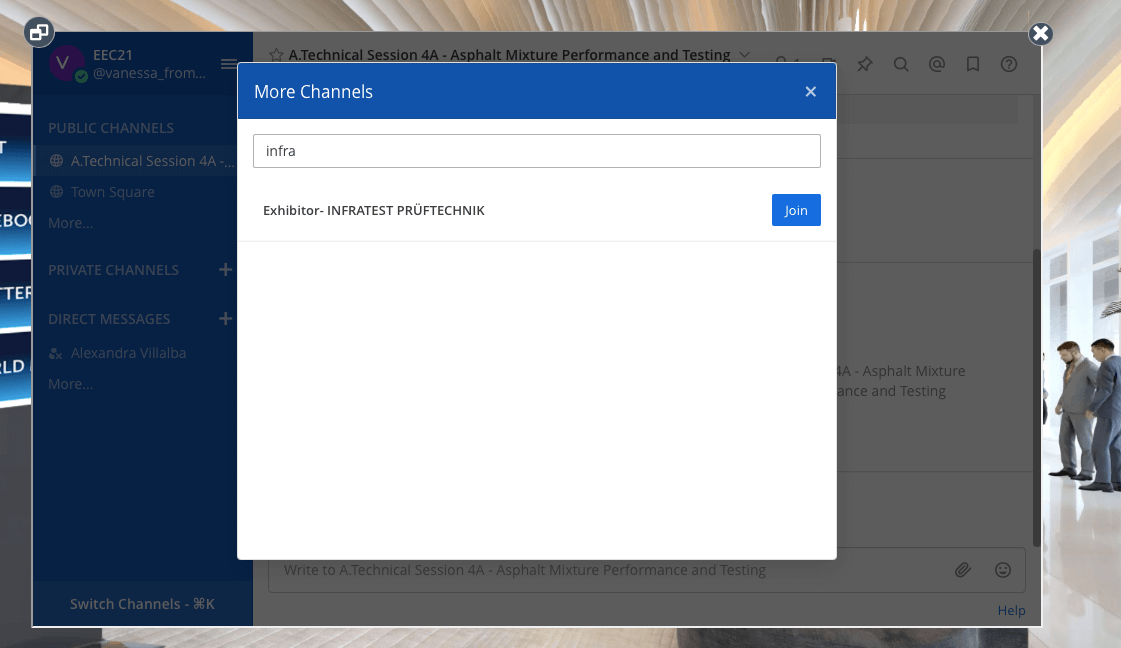Click the search magnifier icon
This screenshot has width=1121, height=648.
[901, 64]
